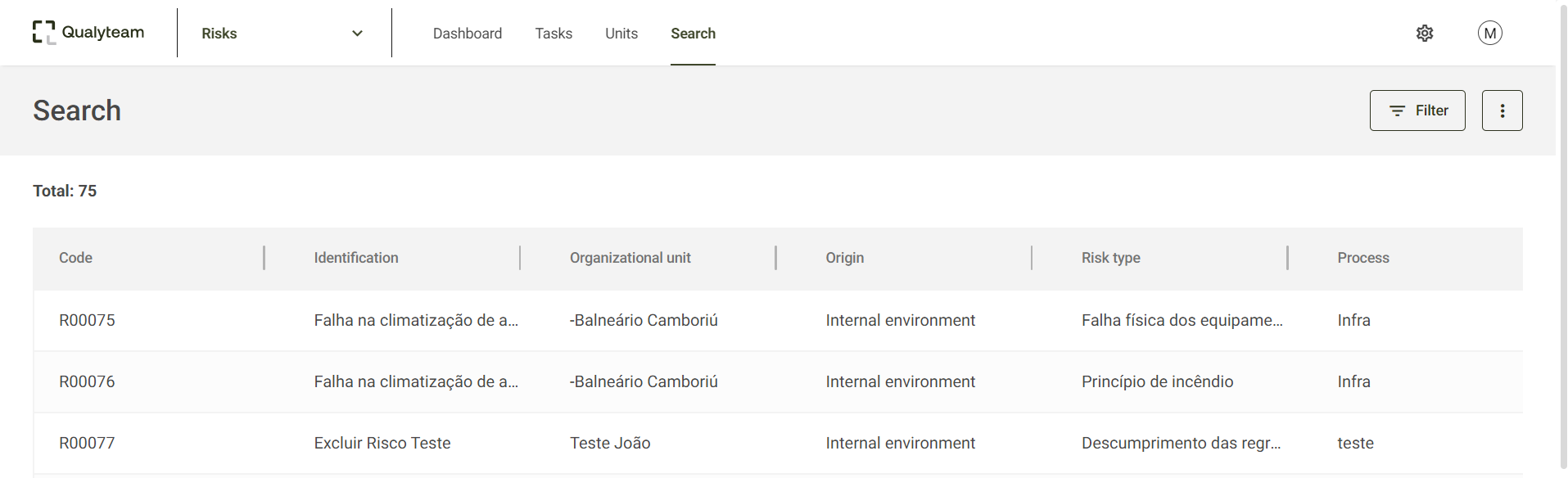The height and width of the screenshot is (478, 1568).
Task: Click the vertical page scrollbar
Action: [x=1561, y=237]
